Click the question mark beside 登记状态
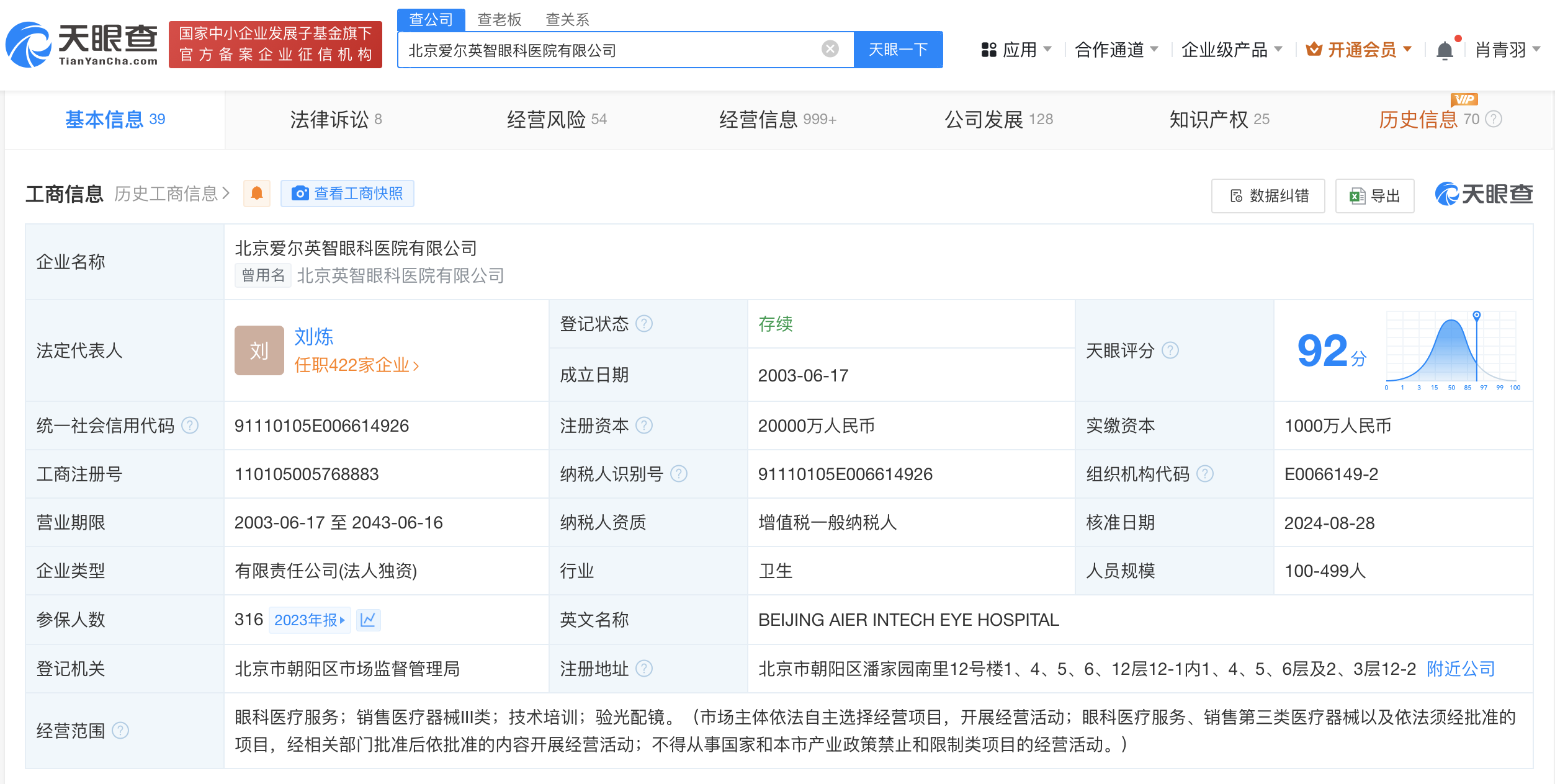The image size is (1555, 784). (643, 323)
